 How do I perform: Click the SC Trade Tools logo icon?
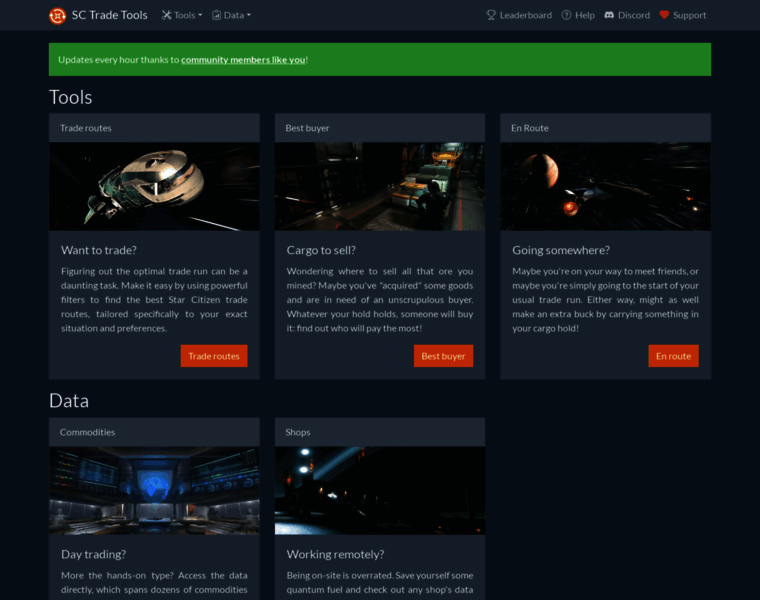pyautogui.click(x=57, y=16)
